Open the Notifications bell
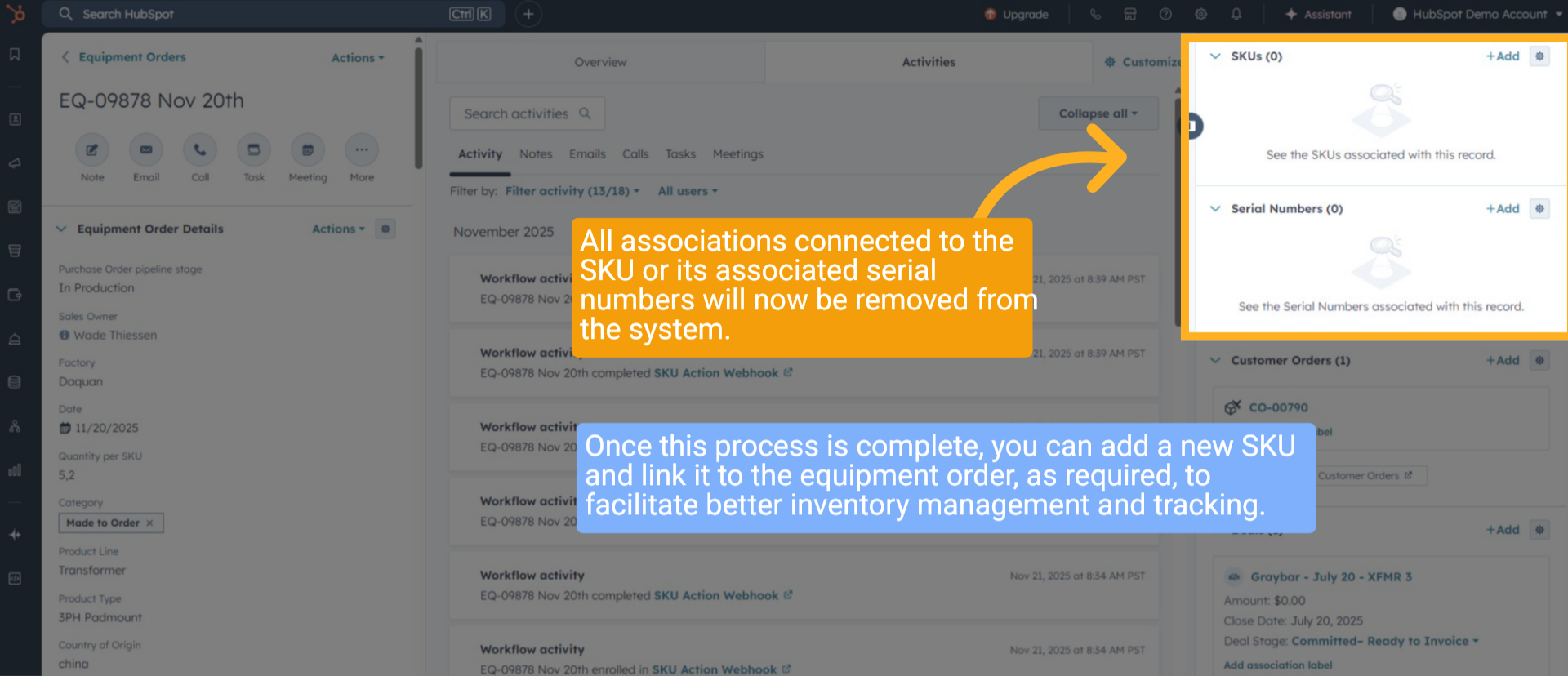Screen dimensions: 1568x676 pyautogui.click(x=1236, y=14)
